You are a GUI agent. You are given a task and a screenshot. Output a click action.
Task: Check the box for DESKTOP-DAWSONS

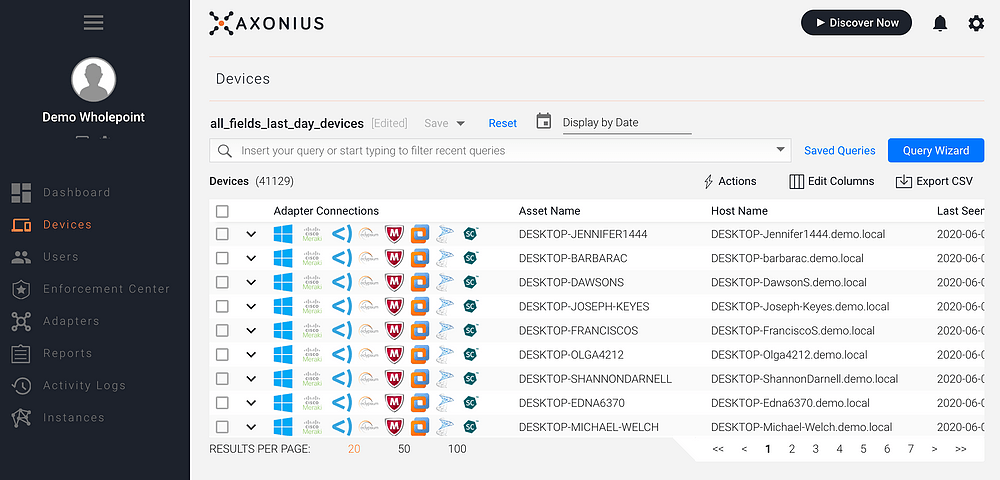222,282
